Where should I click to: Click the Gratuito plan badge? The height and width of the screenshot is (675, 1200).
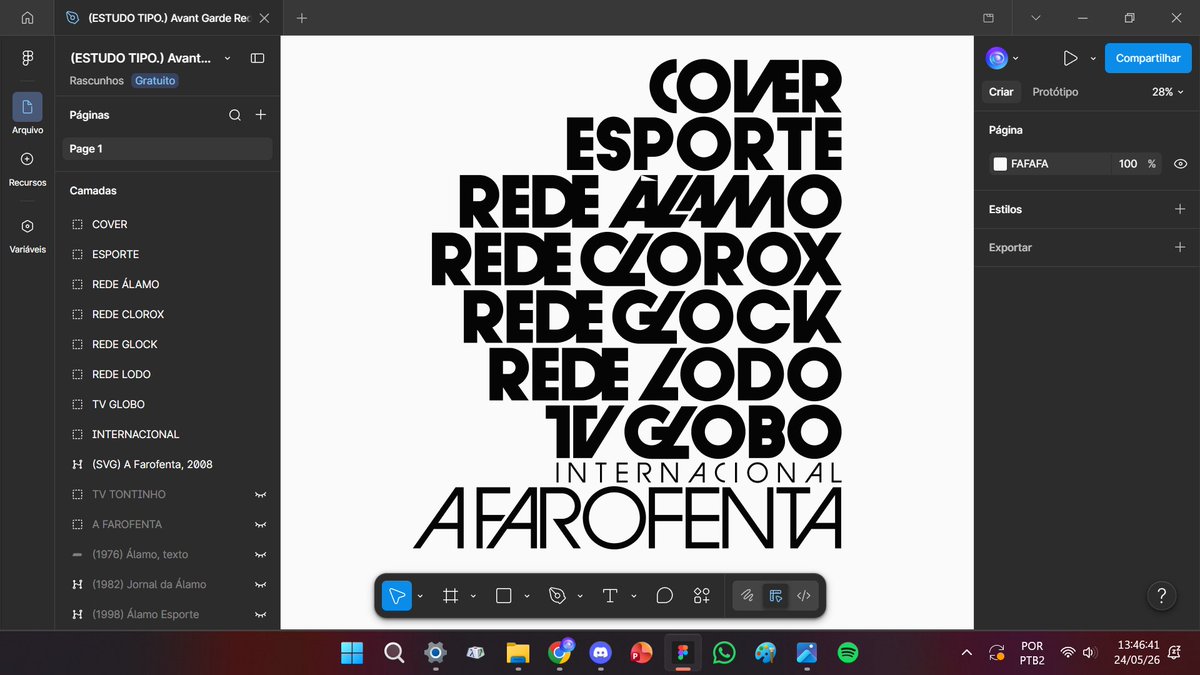155,80
